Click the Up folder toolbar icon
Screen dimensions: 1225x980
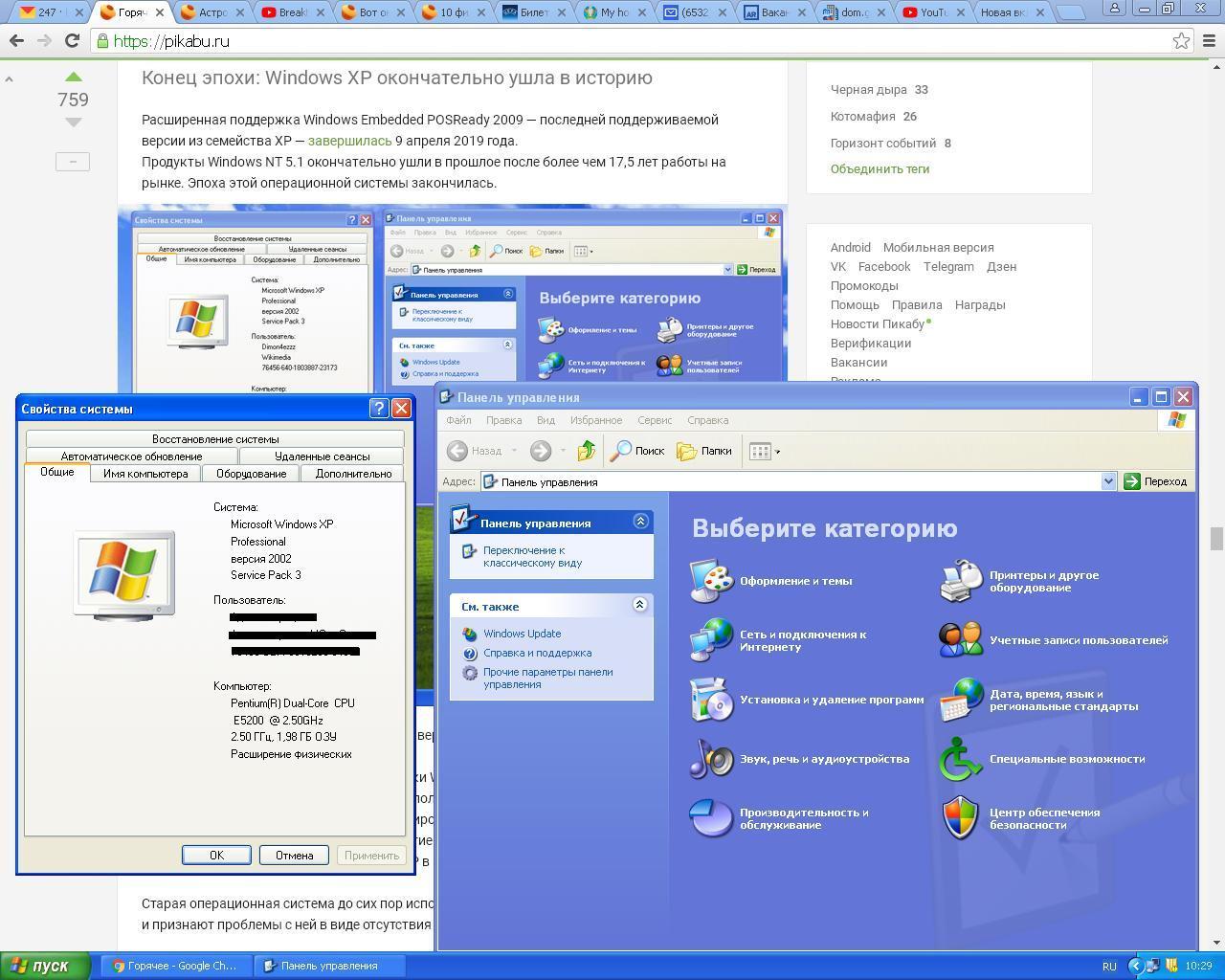(586, 451)
